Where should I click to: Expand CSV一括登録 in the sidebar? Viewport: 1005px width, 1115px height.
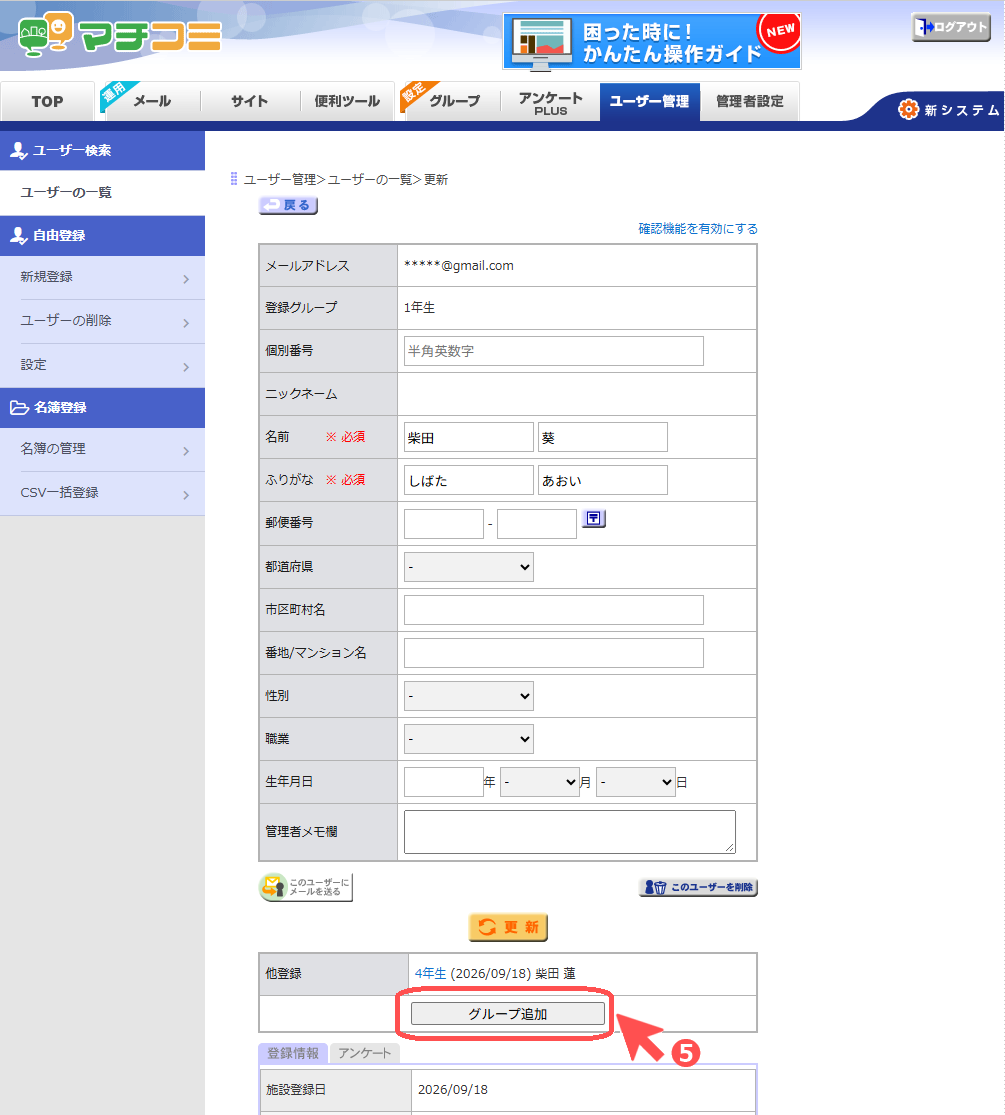click(x=102, y=493)
